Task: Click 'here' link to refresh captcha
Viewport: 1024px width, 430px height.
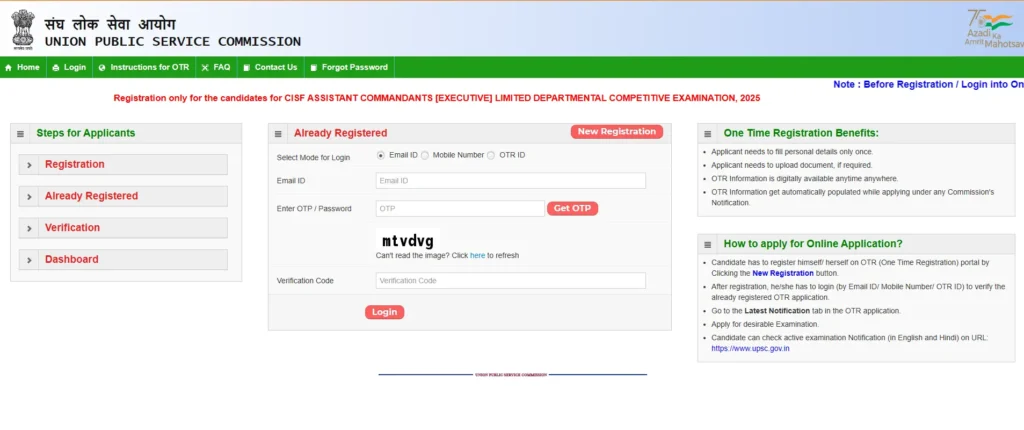Action: click(x=477, y=256)
